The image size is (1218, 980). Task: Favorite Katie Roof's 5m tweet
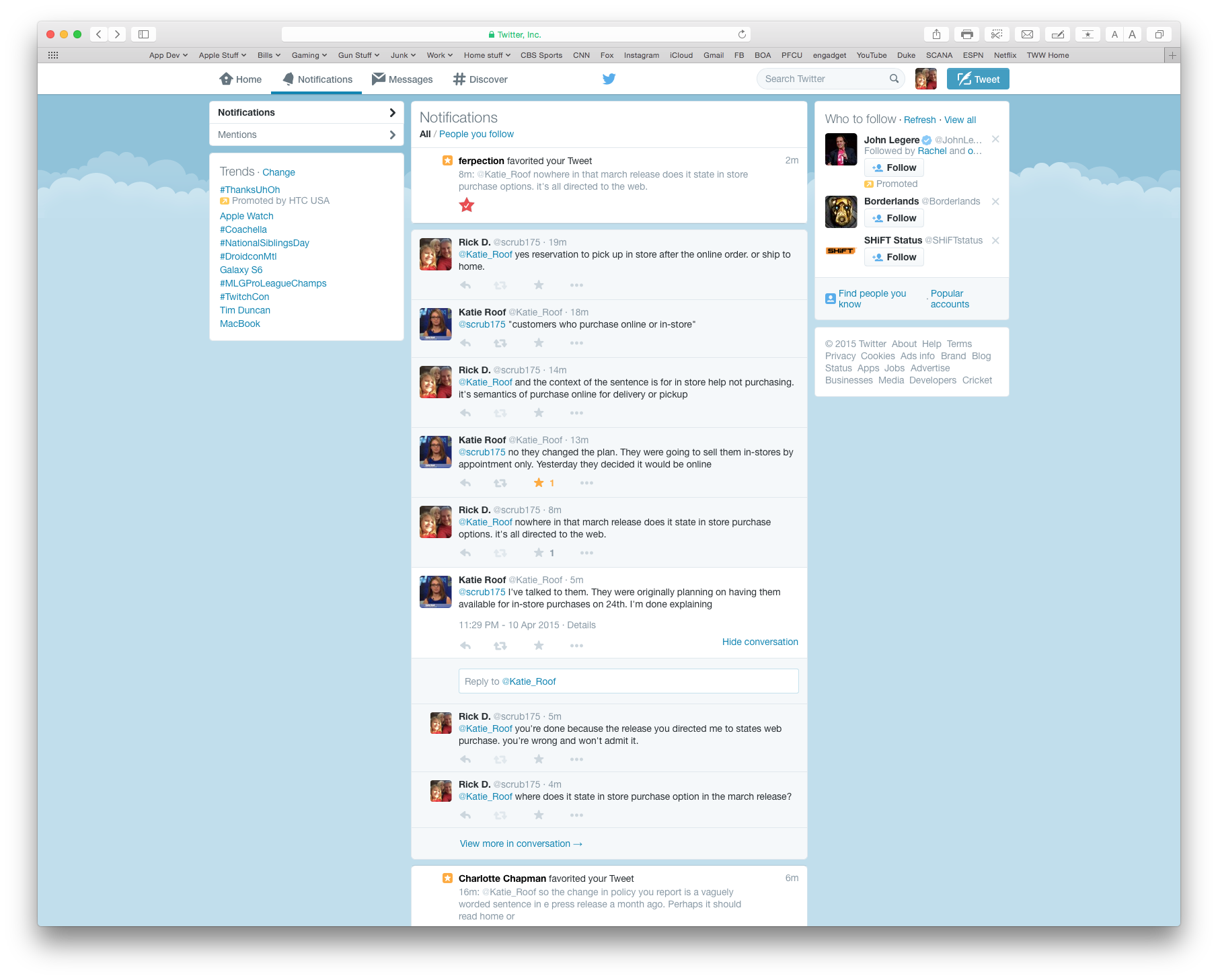[x=539, y=646]
